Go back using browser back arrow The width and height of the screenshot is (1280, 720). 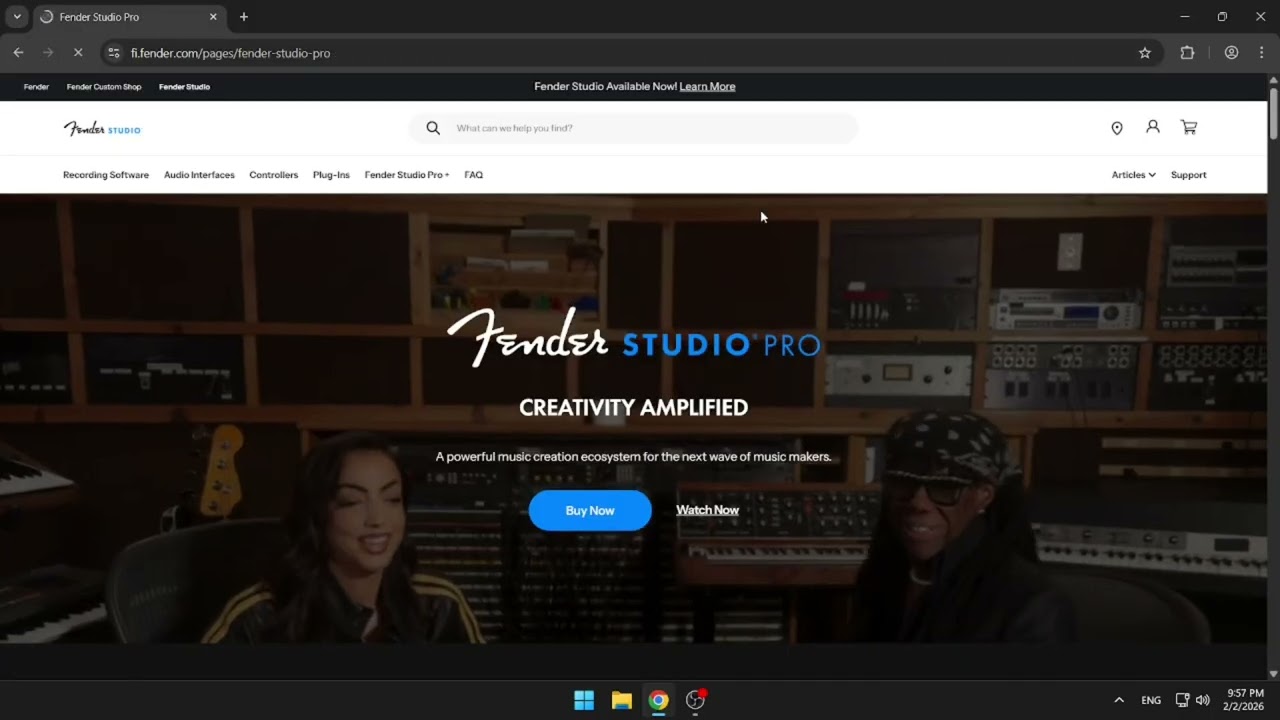click(18, 53)
